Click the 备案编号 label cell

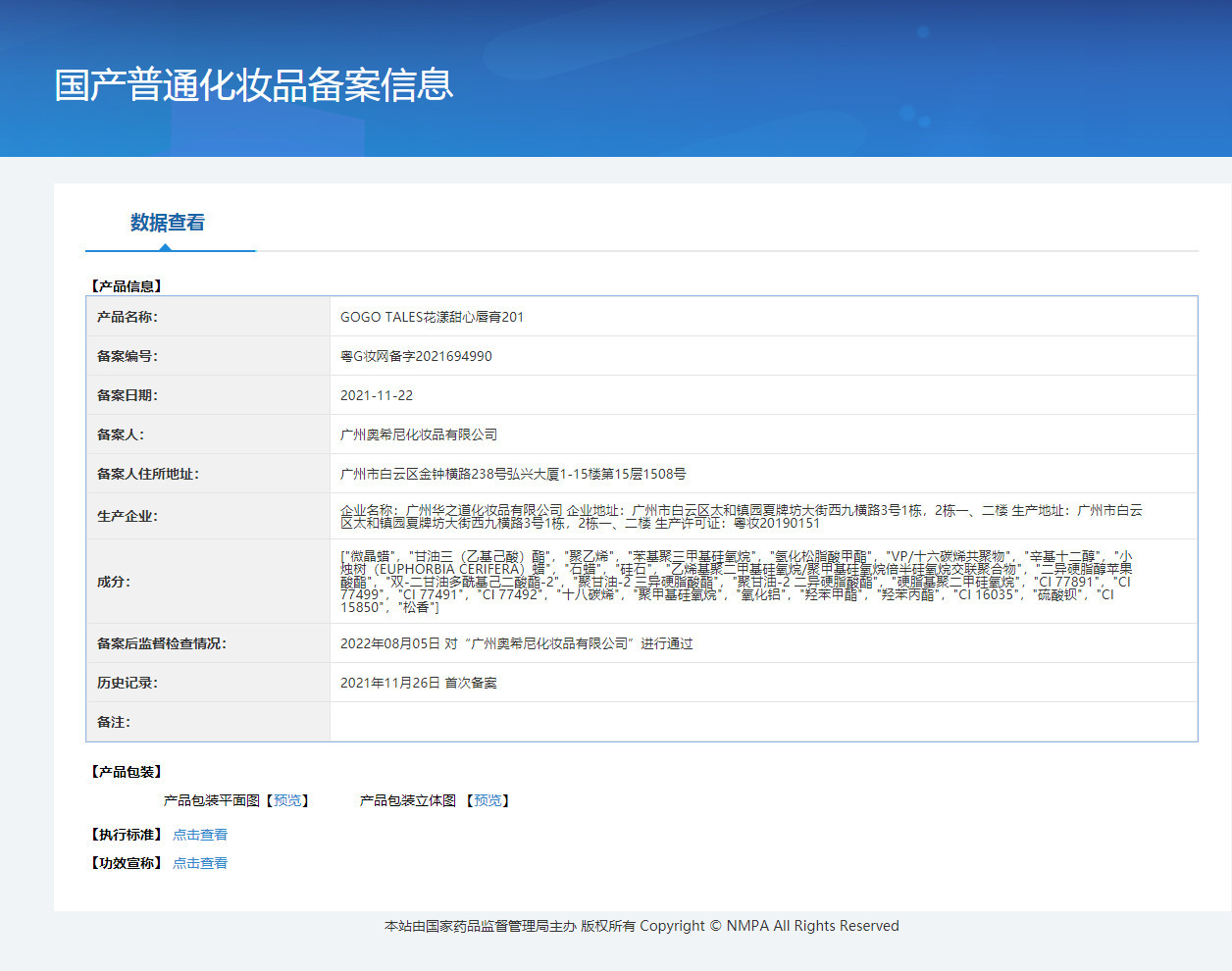(x=208, y=356)
